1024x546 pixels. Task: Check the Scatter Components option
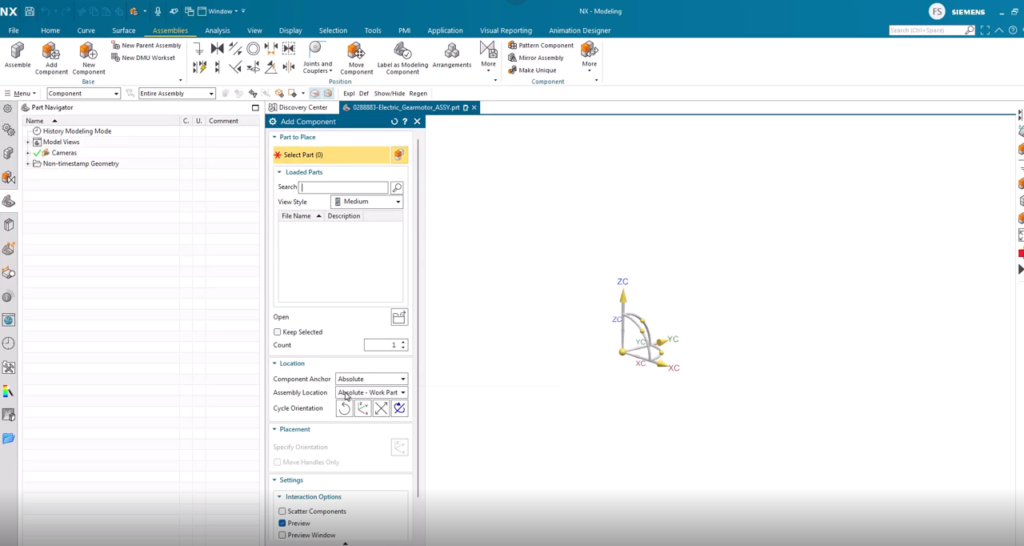point(282,511)
